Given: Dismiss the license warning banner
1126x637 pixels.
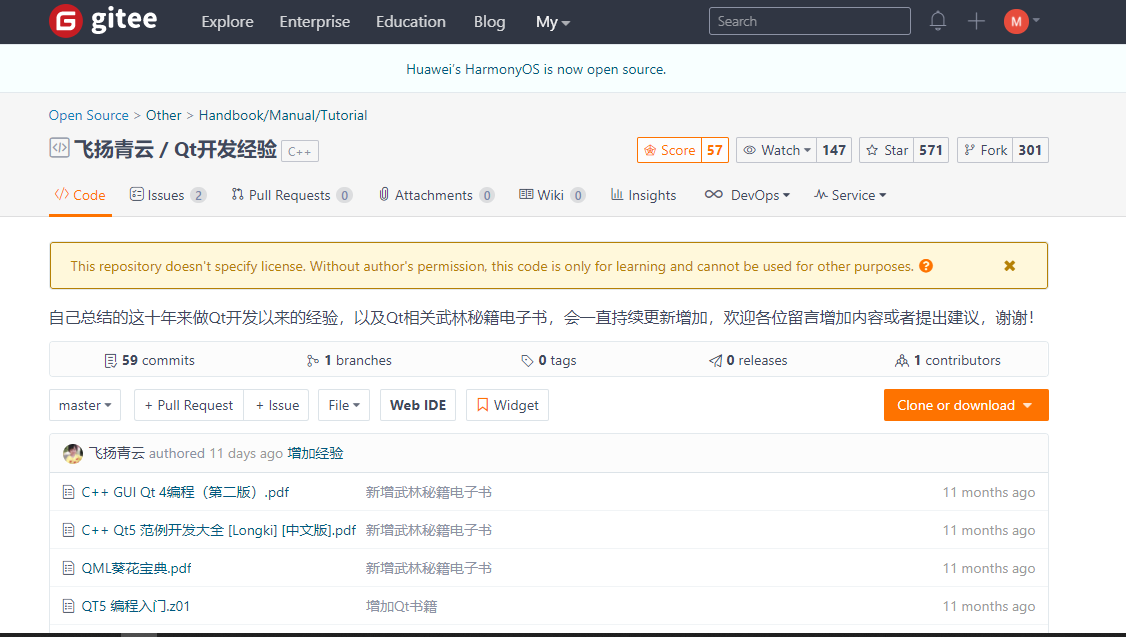Looking at the screenshot, I should click(1009, 266).
